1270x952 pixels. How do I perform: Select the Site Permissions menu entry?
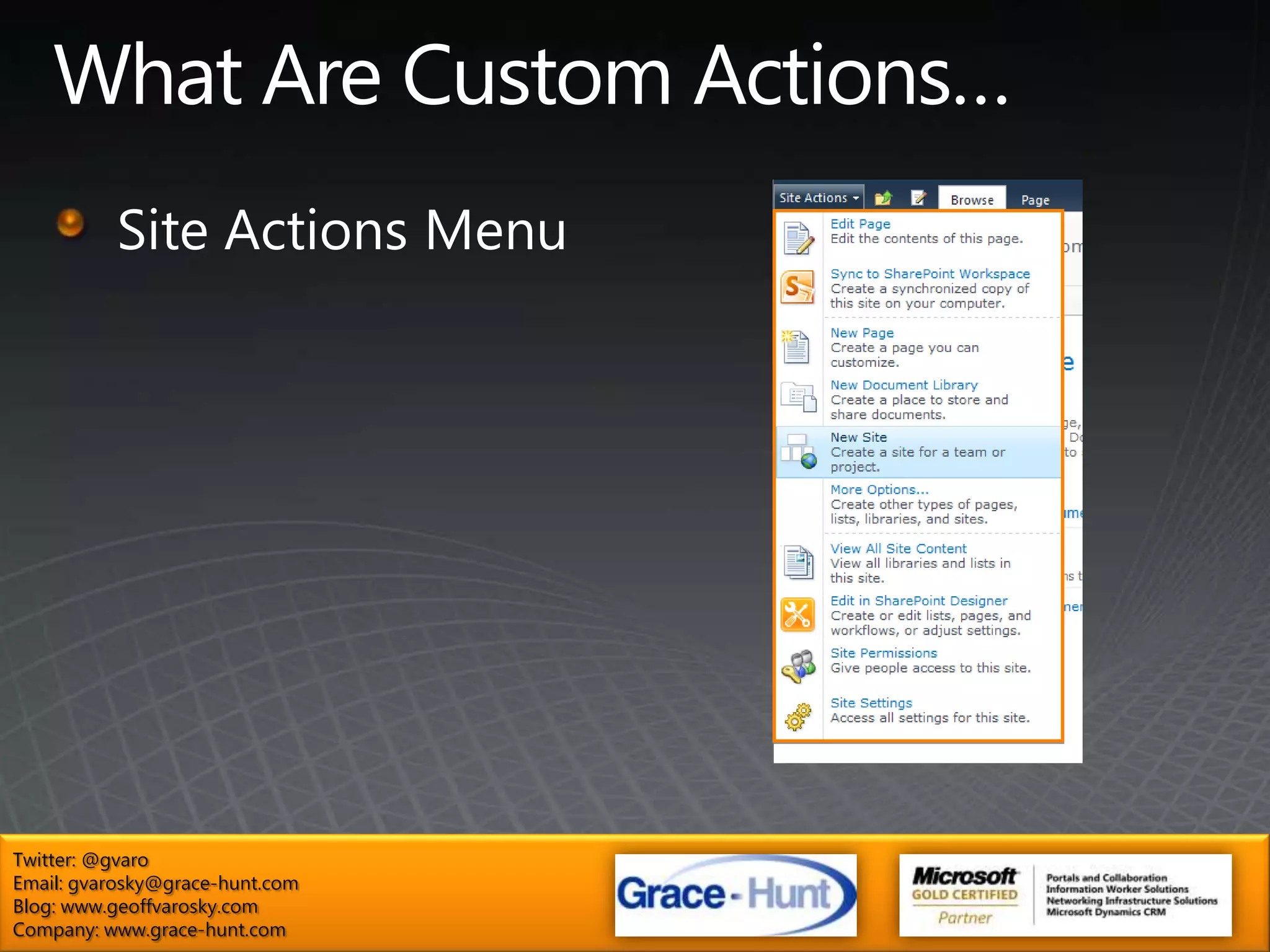[884, 653]
